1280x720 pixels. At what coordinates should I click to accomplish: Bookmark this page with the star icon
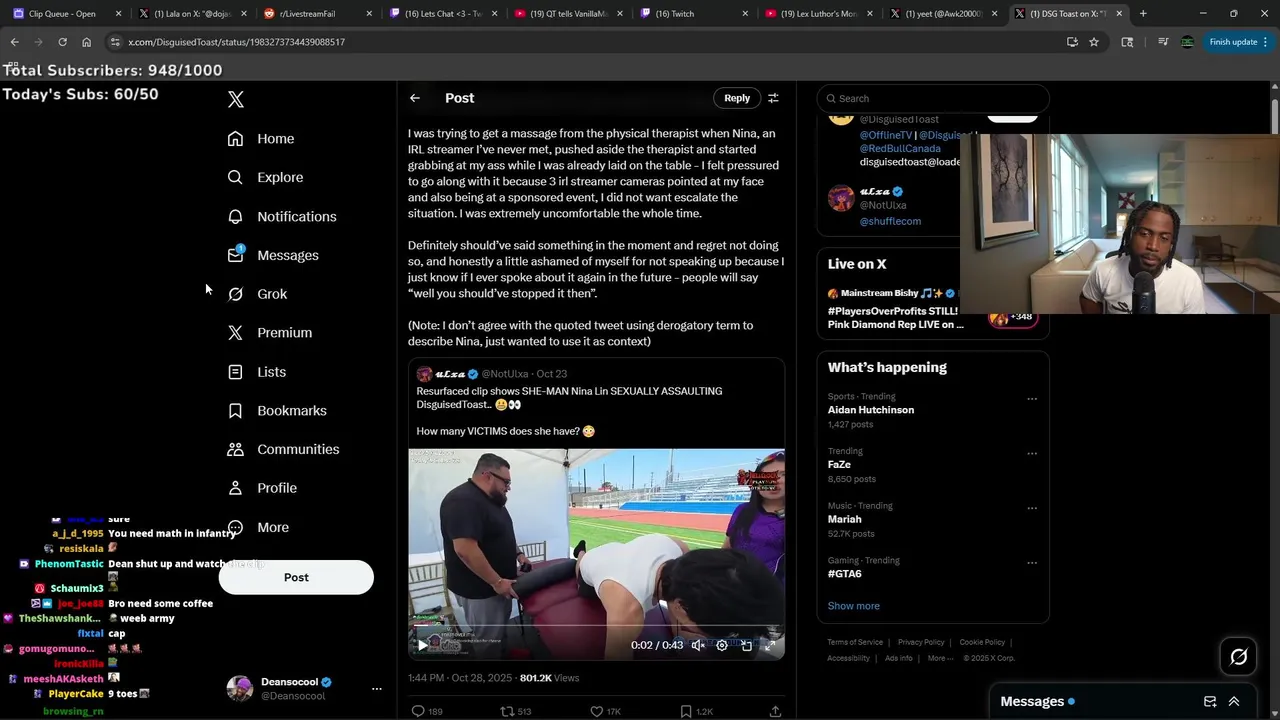[1094, 42]
